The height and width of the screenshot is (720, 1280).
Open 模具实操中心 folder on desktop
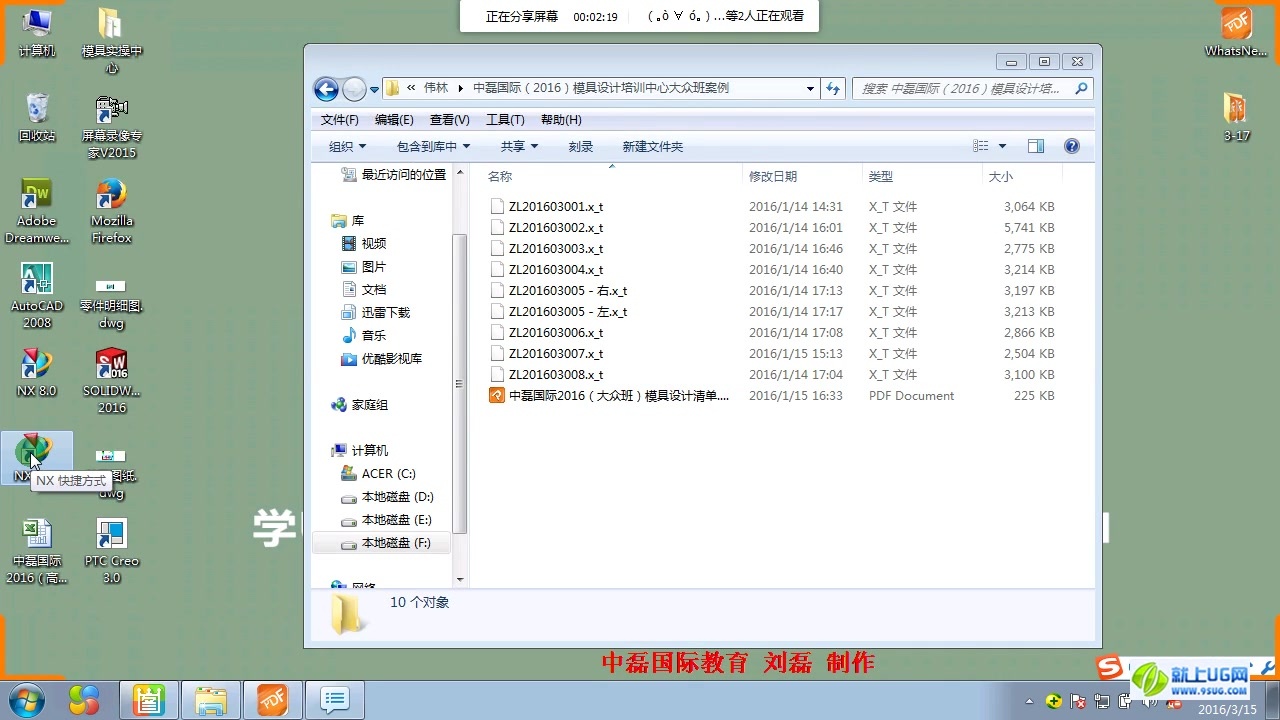(111, 41)
